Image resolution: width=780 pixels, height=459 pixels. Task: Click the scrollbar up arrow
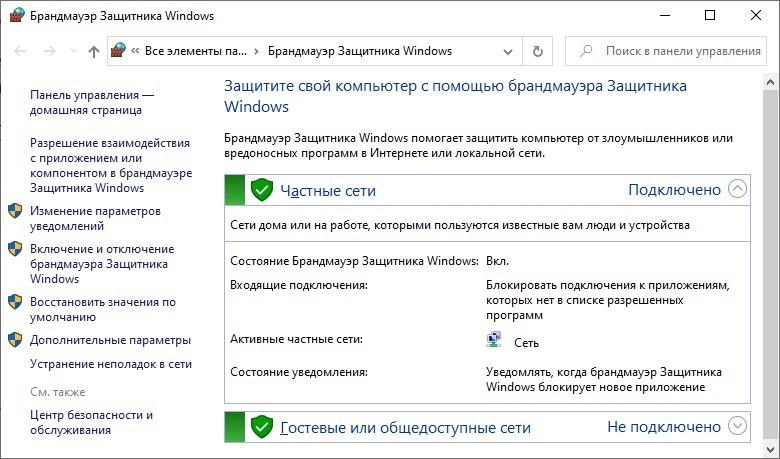(x=771, y=82)
